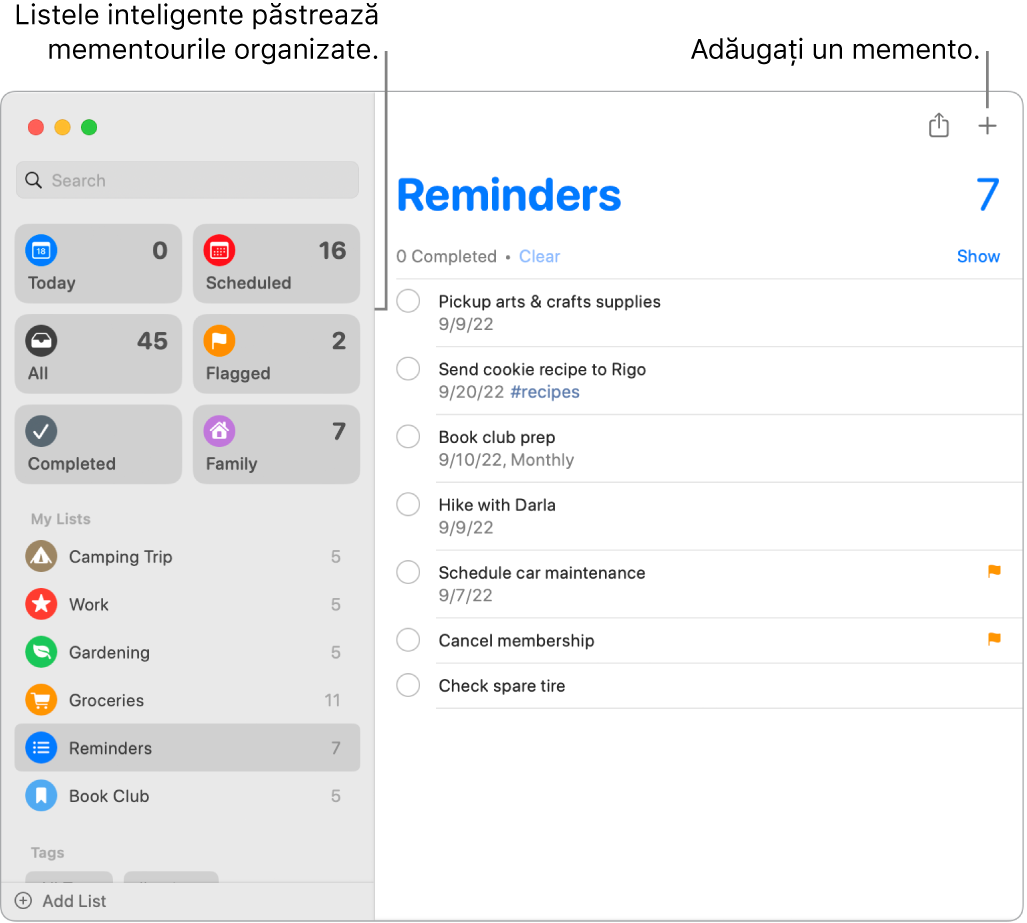
Task: Clear the completed reminders
Action: (539, 256)
